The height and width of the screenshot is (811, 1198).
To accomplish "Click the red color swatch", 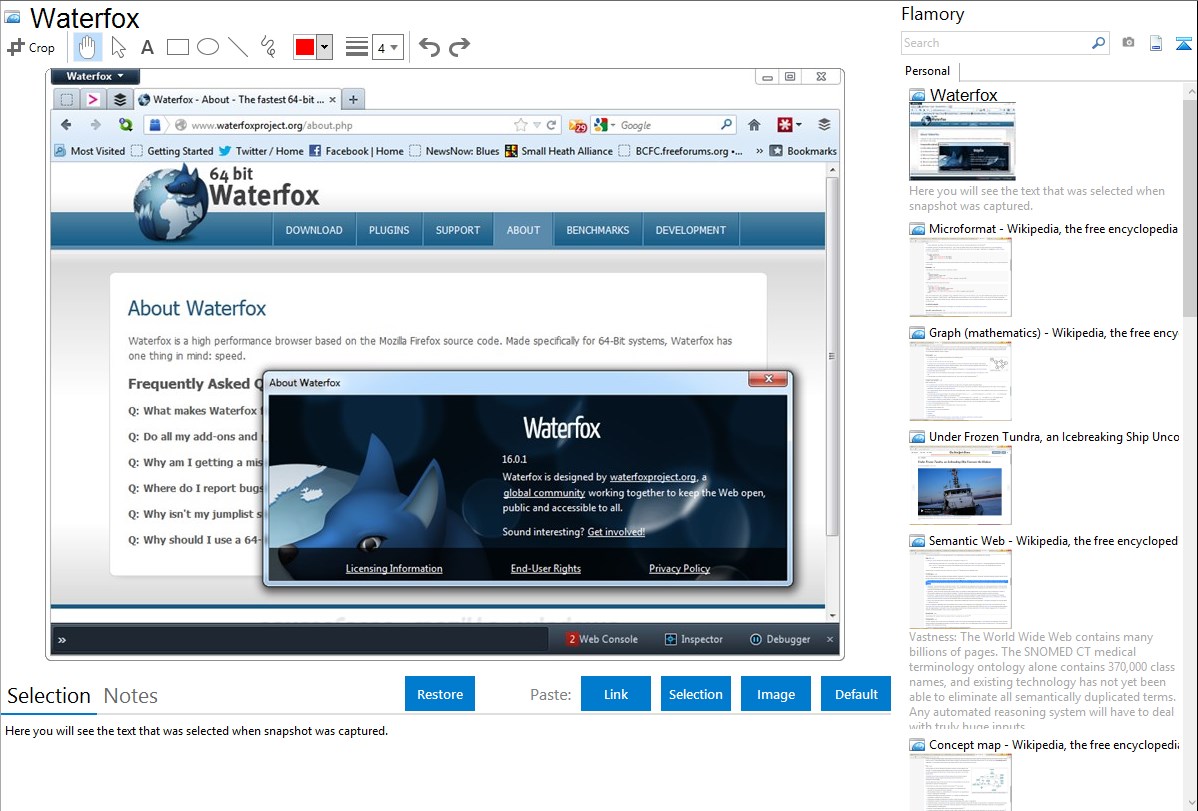I will (x=305, y=47).
